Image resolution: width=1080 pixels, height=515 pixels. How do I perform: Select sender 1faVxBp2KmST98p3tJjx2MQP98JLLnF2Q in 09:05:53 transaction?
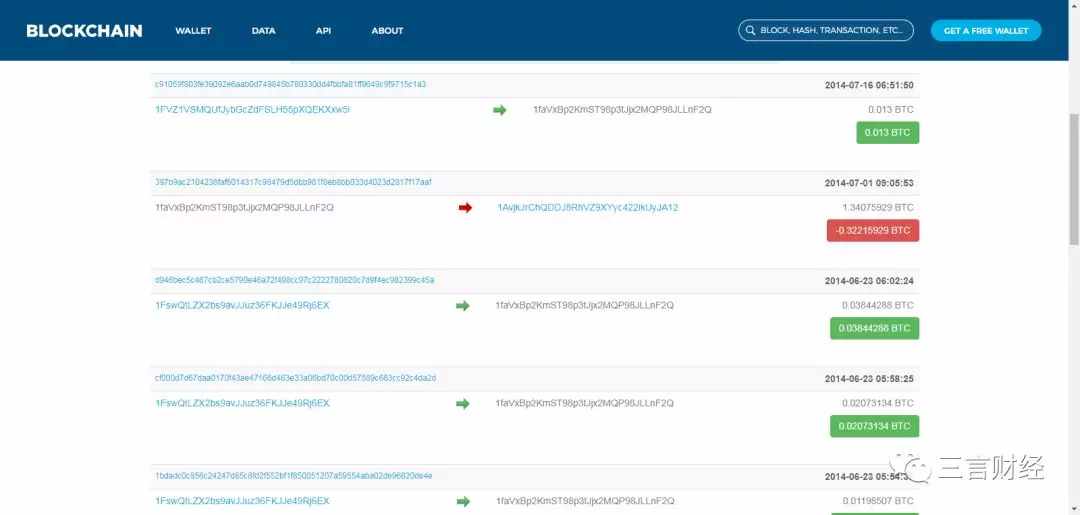[245, 207]
